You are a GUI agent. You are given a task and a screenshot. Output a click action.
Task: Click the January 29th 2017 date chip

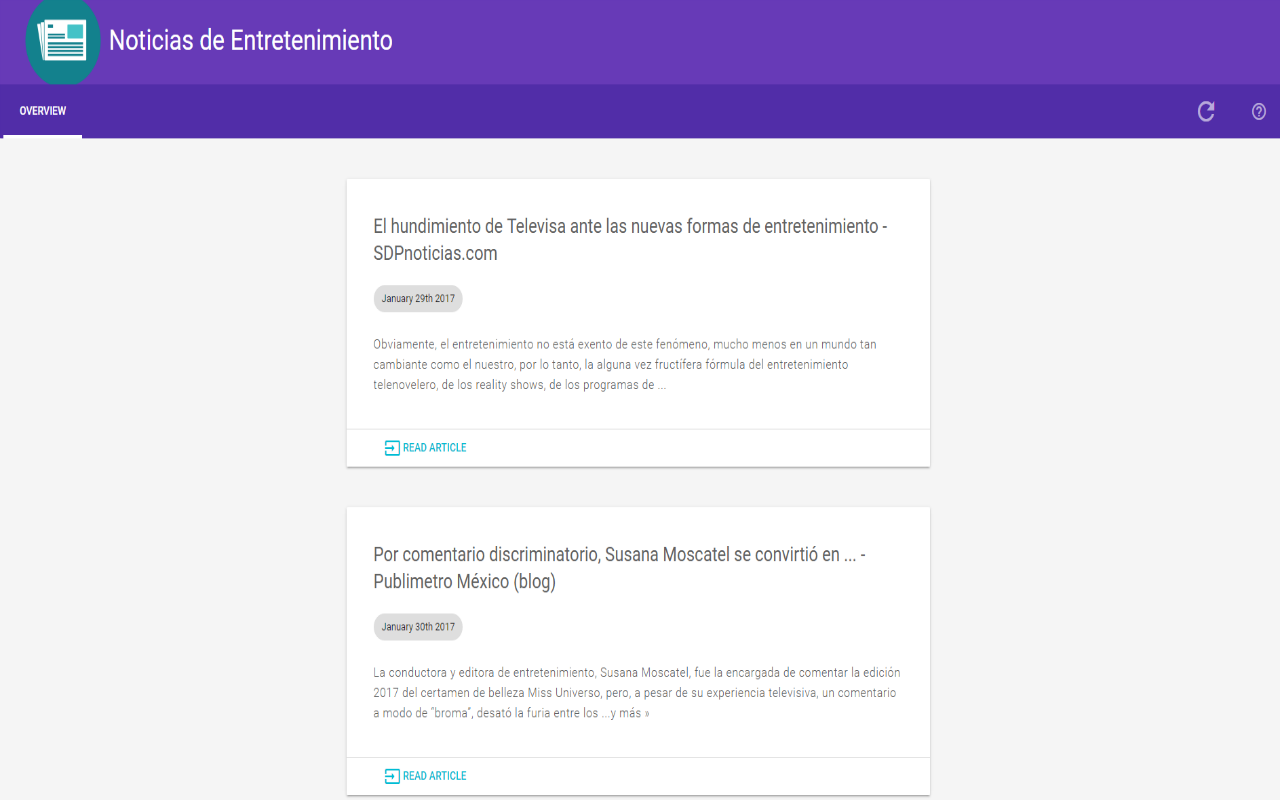point(418,299)
